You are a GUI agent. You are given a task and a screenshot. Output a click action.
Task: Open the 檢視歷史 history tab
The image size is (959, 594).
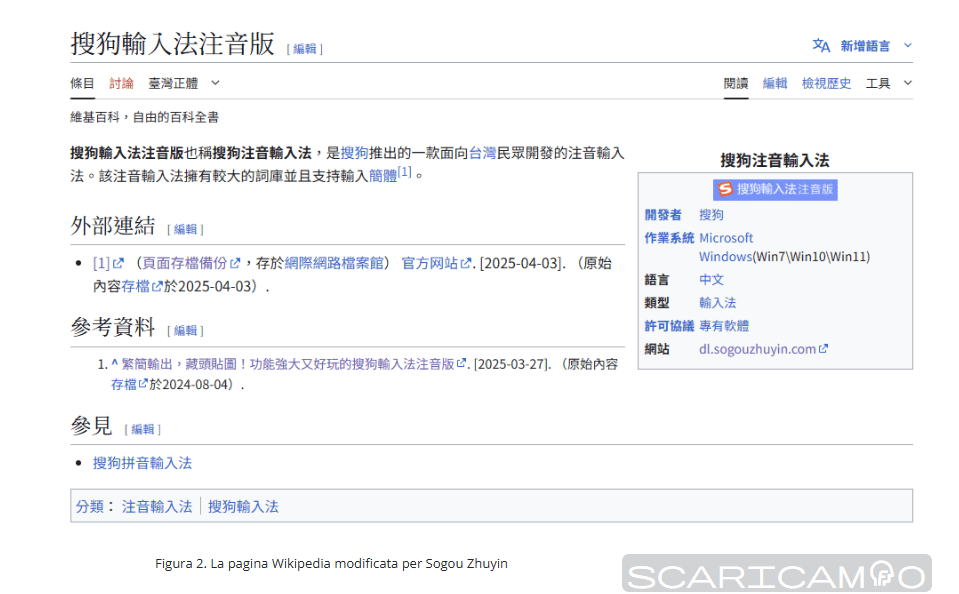click(x=826, y=83)
